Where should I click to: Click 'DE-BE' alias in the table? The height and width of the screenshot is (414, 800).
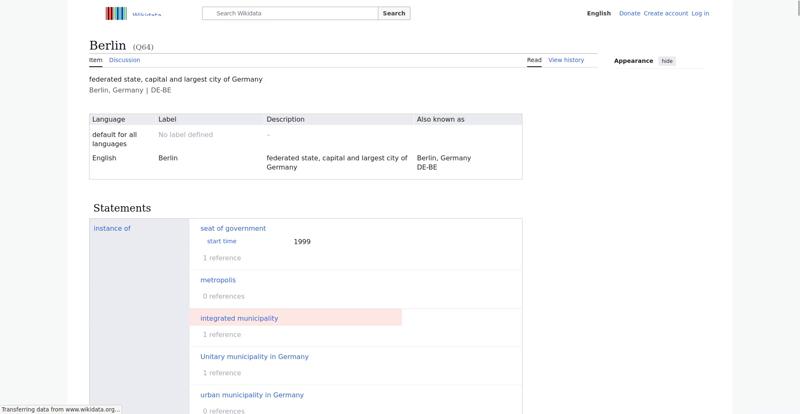(x=427, y=167)
